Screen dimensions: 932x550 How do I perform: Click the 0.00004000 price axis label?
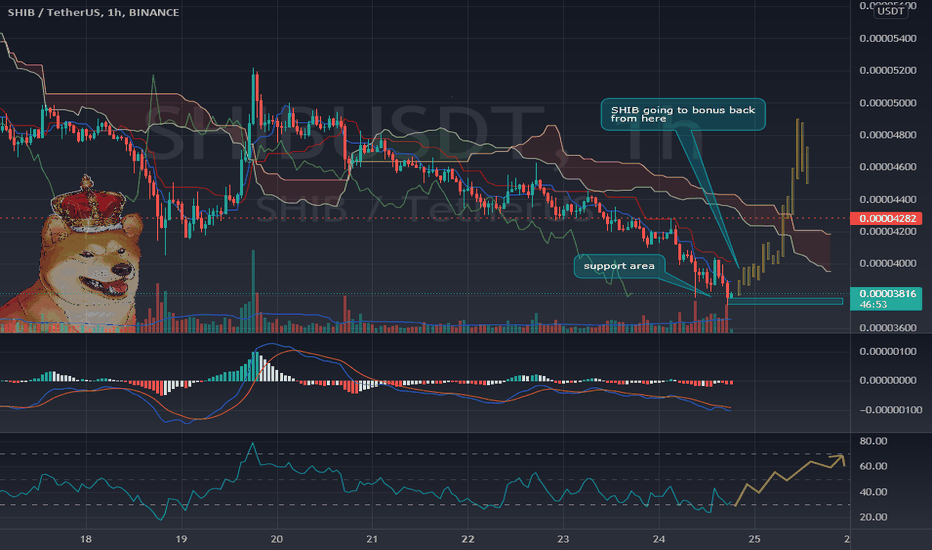tap(887, 263)
